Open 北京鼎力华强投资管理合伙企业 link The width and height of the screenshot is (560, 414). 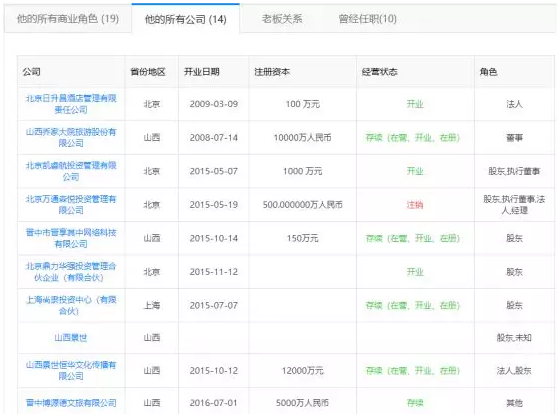[x=71, y=272]
